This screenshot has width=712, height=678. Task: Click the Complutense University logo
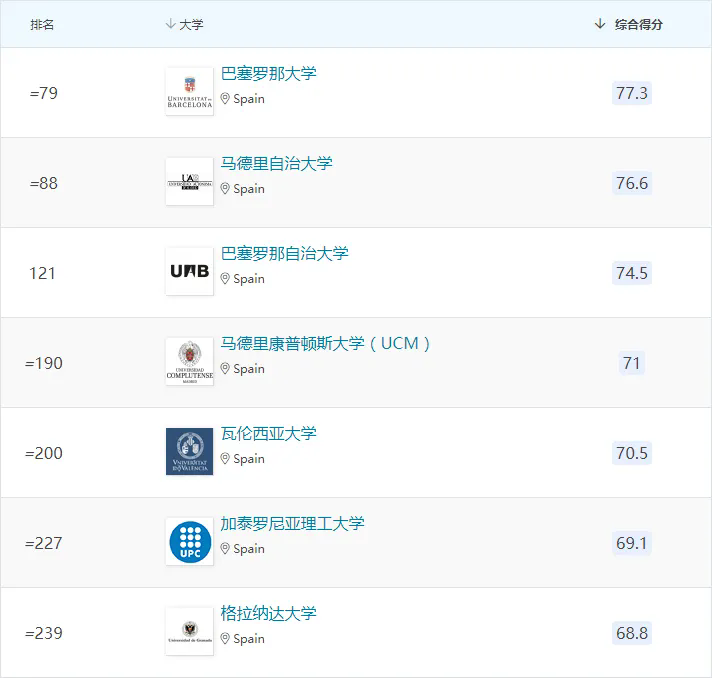[189, 361]
